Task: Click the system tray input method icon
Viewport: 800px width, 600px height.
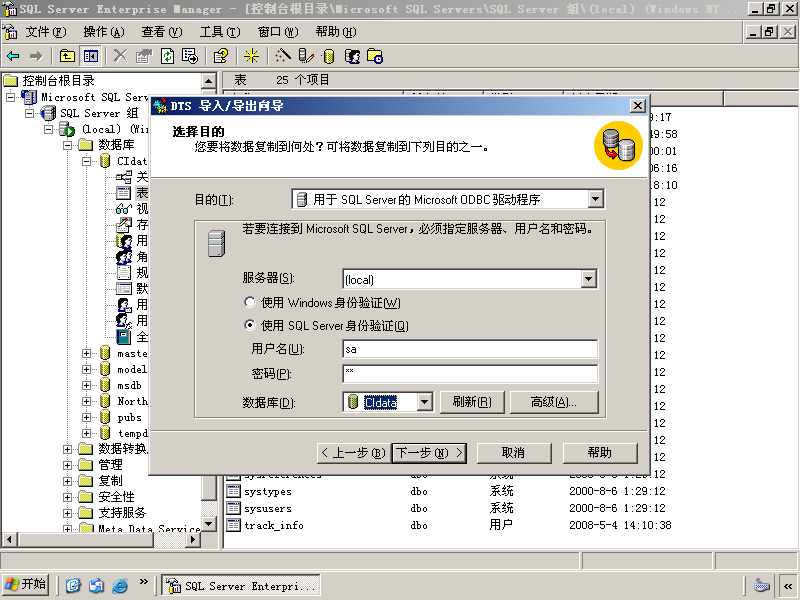Action: point(762,586)
